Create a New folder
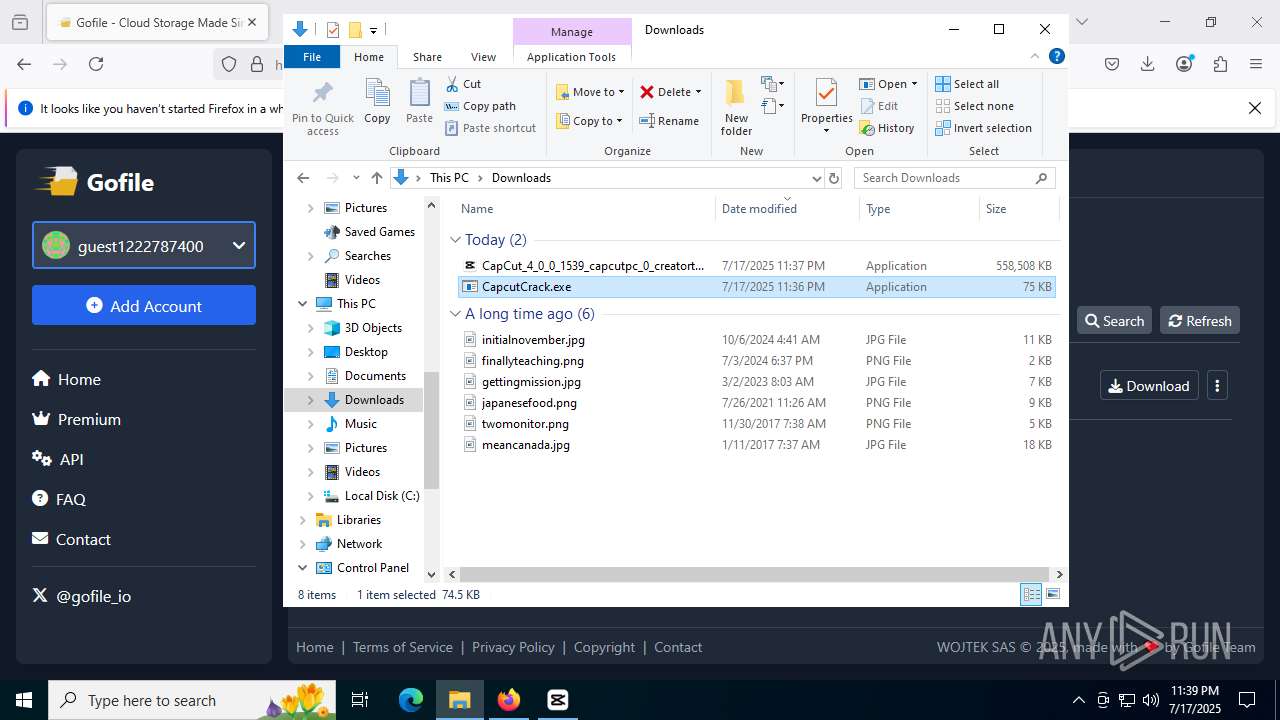Image resolution: width=1280 pixels, height=720 pixels. pos(736,107)
